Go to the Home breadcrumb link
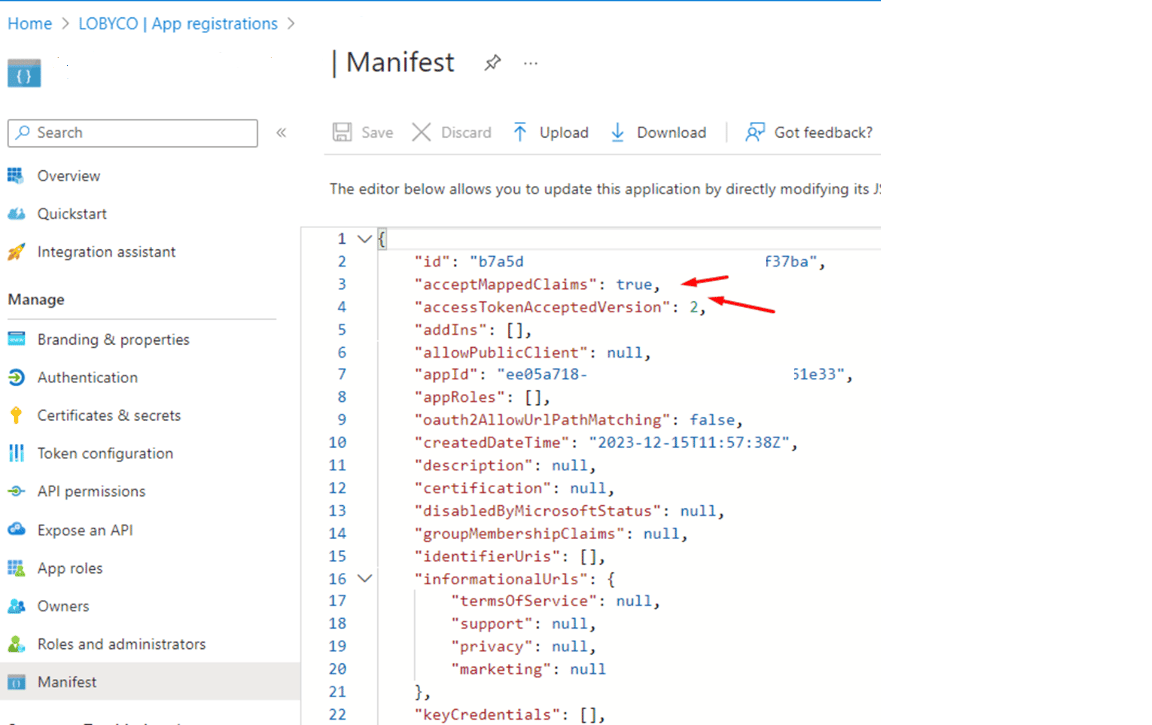The height and width of the screenshot is (725, 1152). 29,24
